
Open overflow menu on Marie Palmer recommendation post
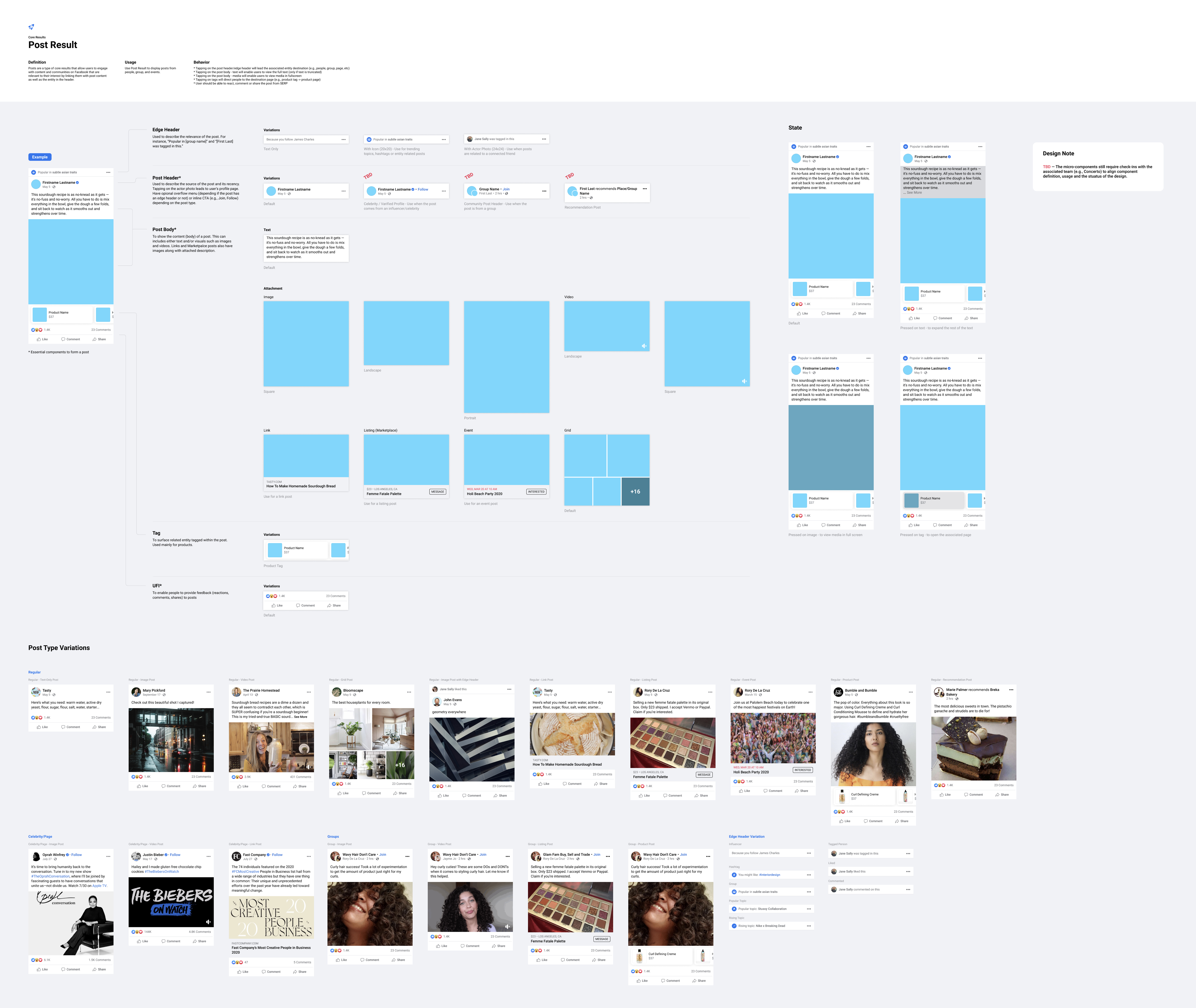coord(1011,690)
